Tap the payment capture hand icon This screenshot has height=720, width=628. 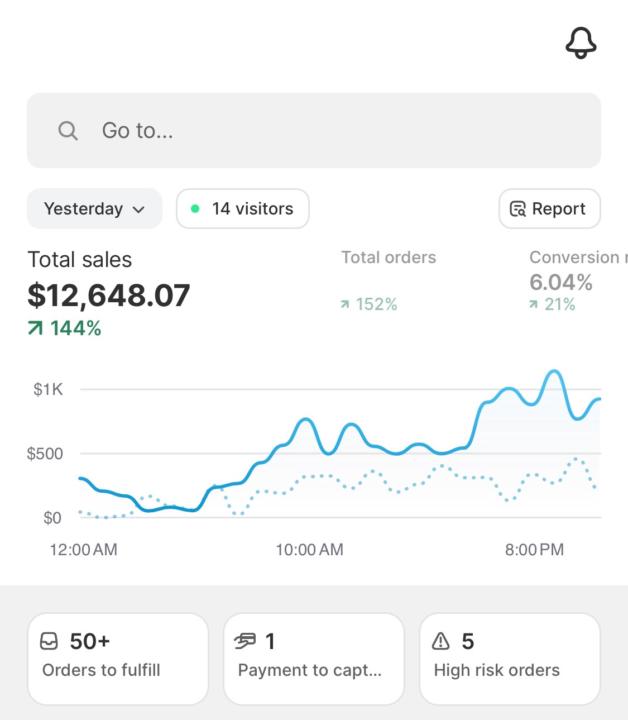(x=246, y=641)
